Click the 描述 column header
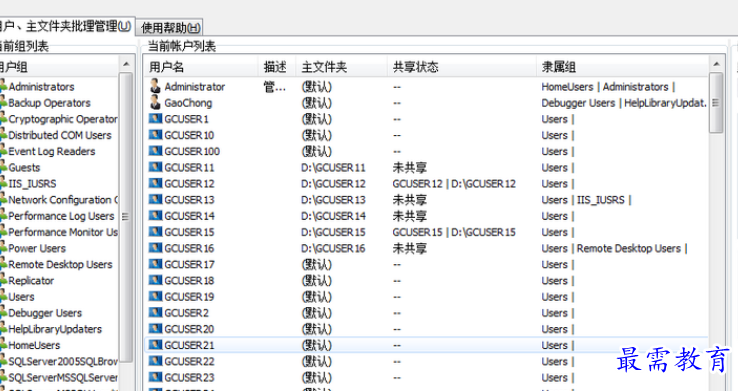Viewport: 738px width, 391px height. point(277,67)
